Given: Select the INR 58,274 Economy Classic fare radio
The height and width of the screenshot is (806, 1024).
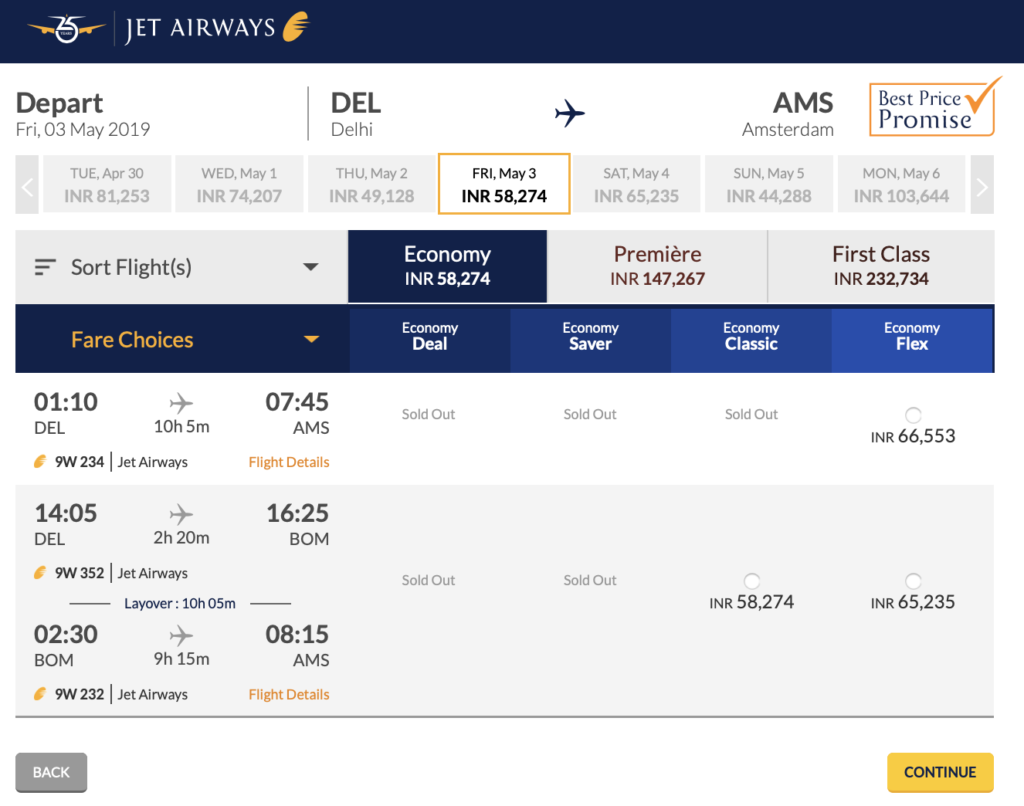Looking at the screenshot, I should (750, 580).
